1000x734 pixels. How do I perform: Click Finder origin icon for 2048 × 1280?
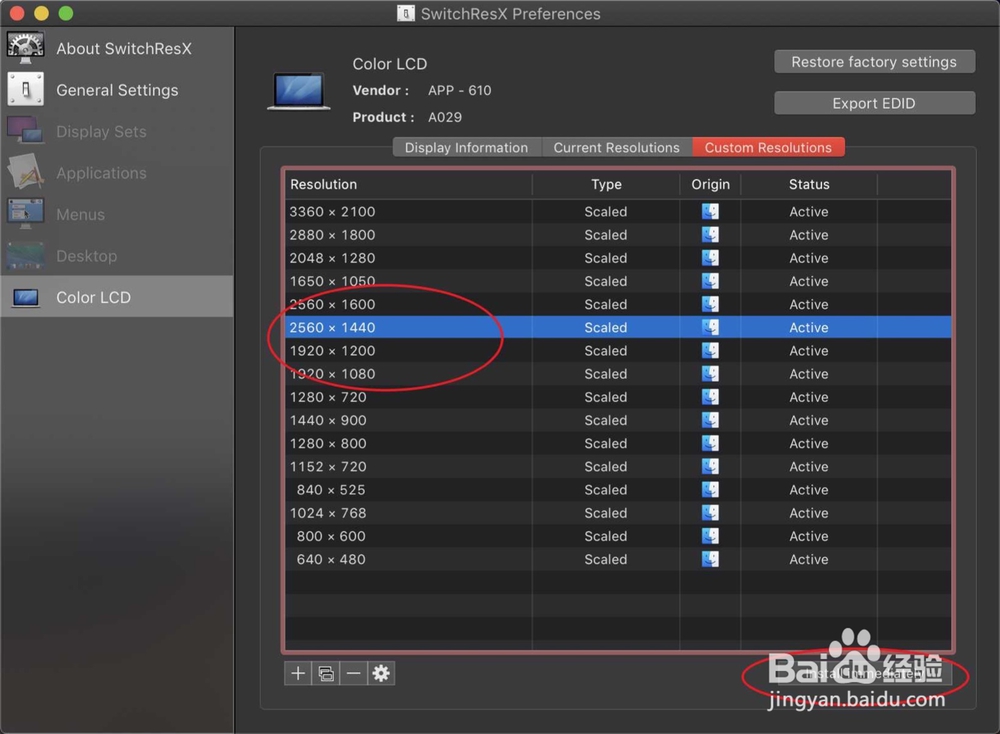tap(710, 258)
